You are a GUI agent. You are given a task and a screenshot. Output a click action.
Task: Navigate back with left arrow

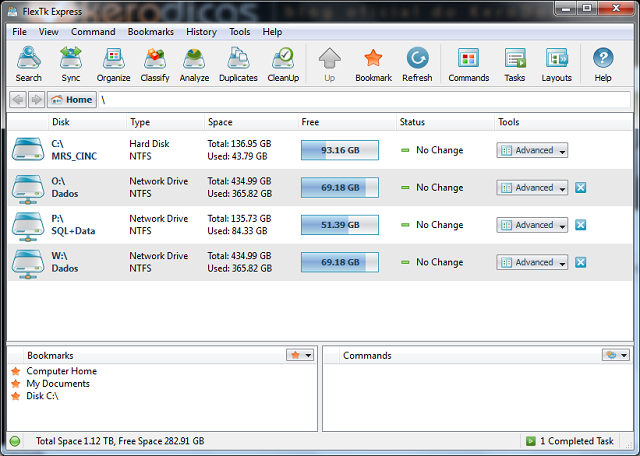tap(18, 100)
